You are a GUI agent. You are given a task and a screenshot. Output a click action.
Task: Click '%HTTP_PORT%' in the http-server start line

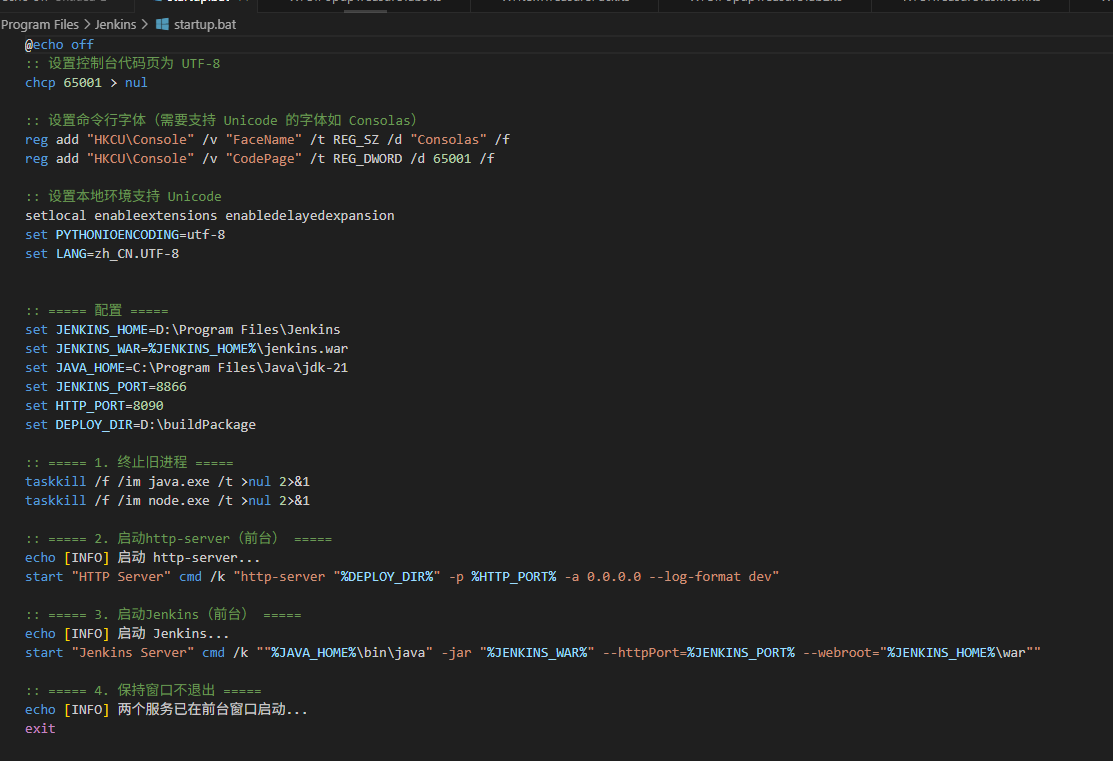pyautogui.click(x=514, y=576)
